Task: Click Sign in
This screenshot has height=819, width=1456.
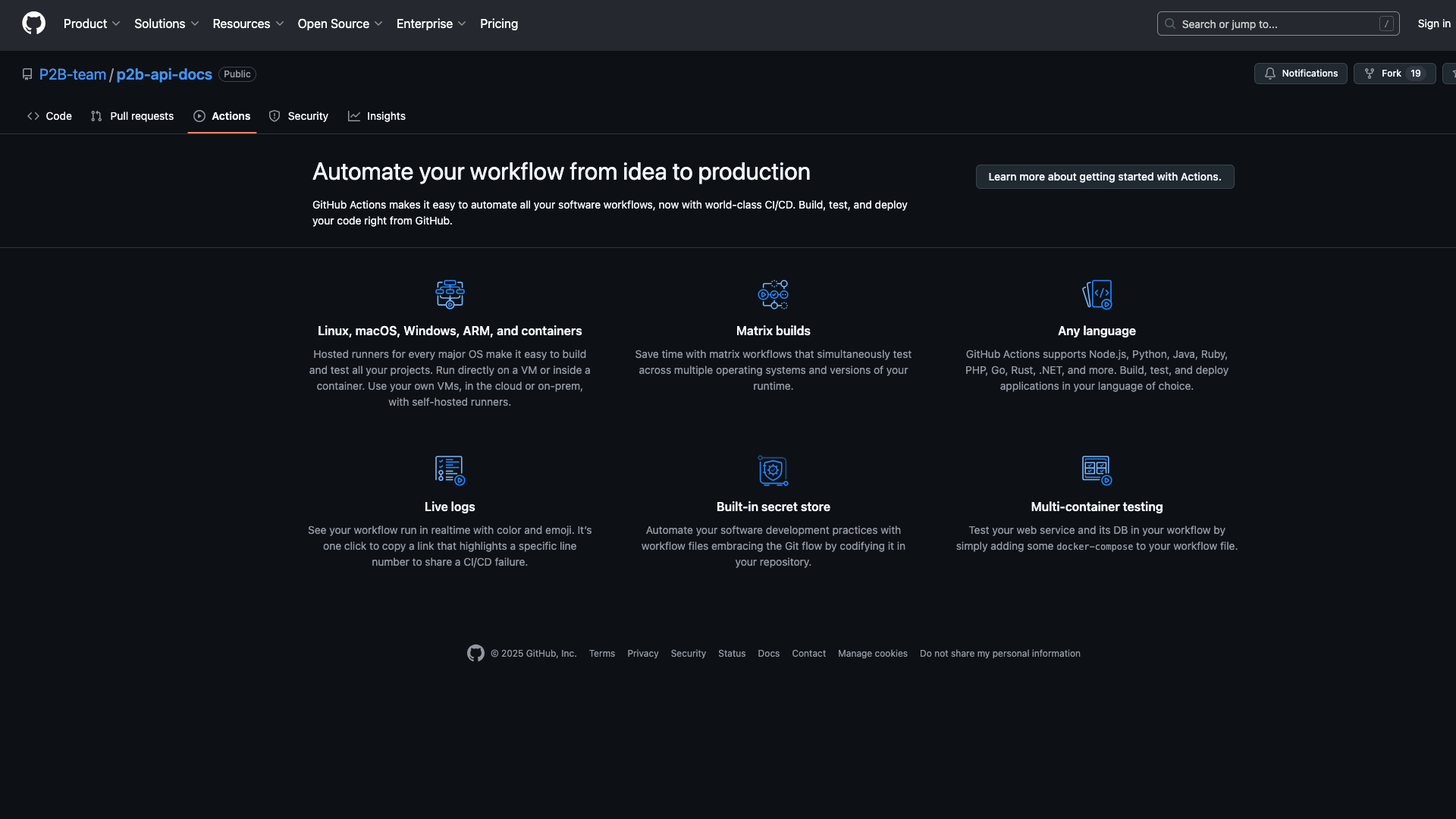Action: 1434,24
